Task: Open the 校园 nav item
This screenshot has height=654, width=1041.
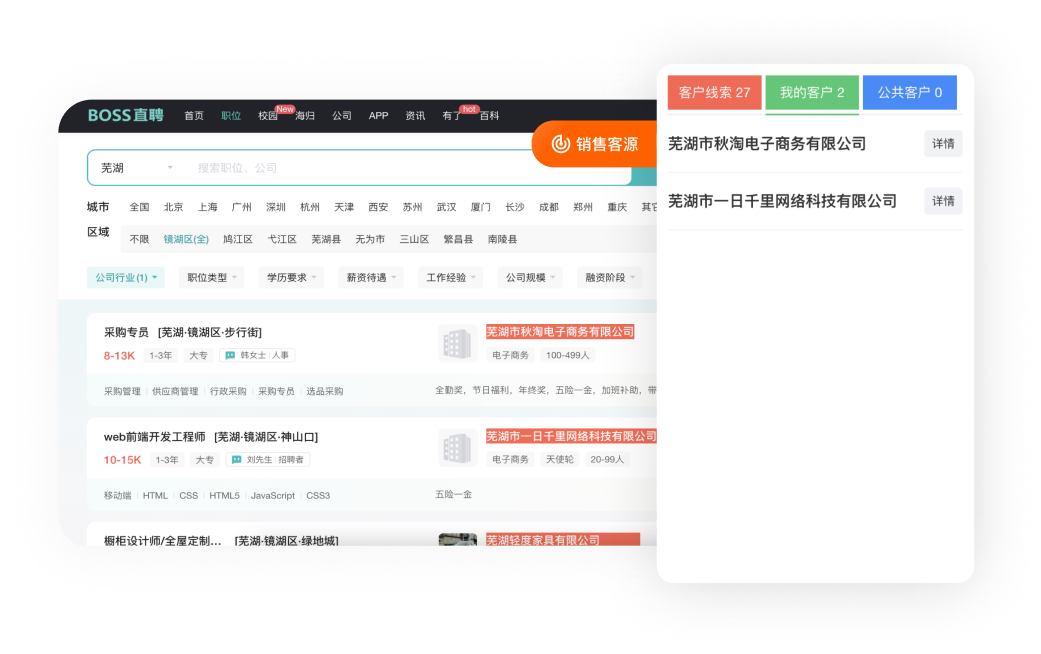Action: [x=268, y=116]
